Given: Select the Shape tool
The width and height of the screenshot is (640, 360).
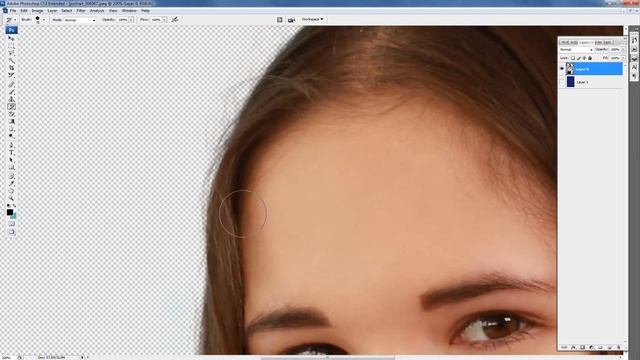Looking at the screenshot, I should [11, 167].
